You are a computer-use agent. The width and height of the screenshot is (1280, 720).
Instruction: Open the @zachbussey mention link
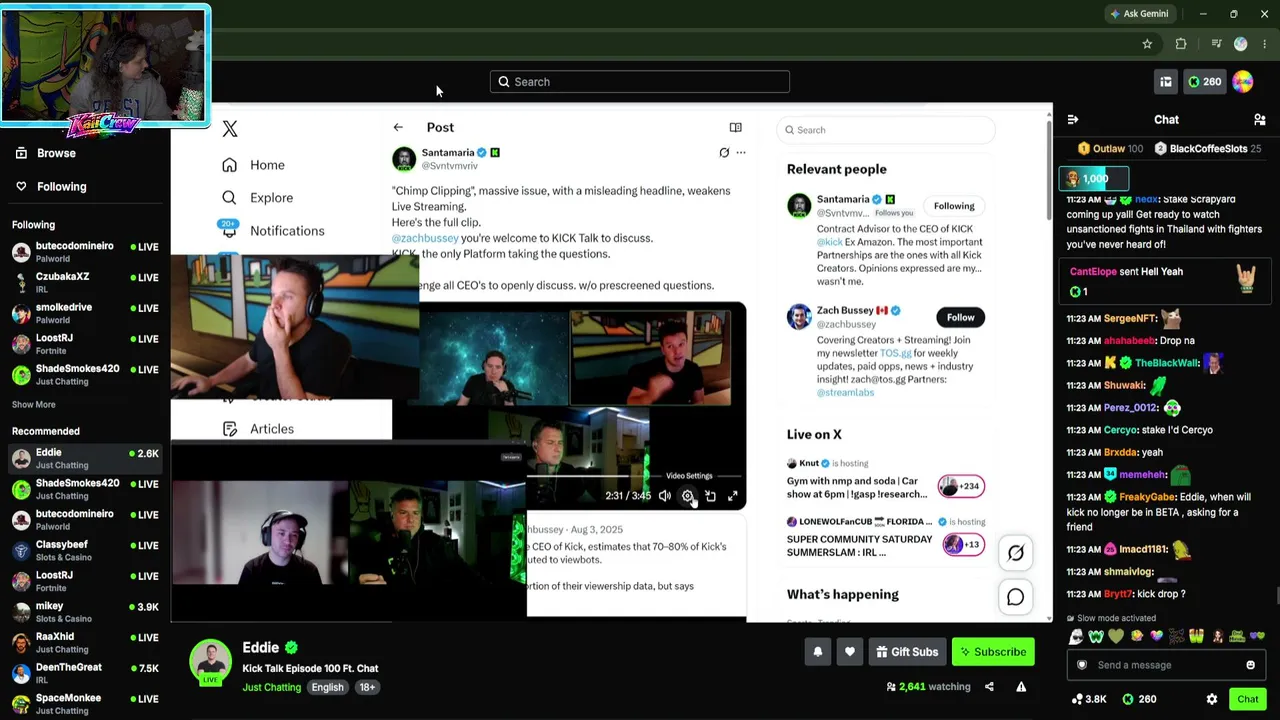pyautogui.click(x=425, y=238)
